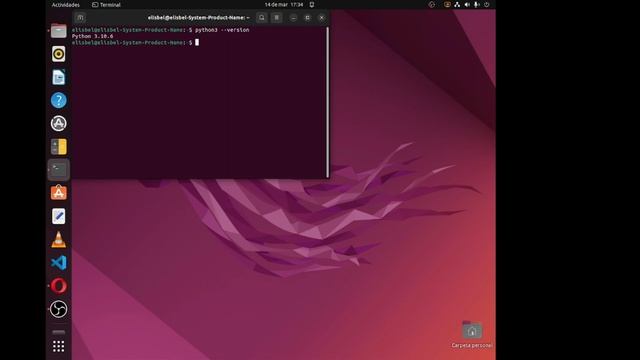Image resolution: width=640 pixels, height=360 pixels.
Task: Open the Help app in the dock
Action: coord(58,100)
